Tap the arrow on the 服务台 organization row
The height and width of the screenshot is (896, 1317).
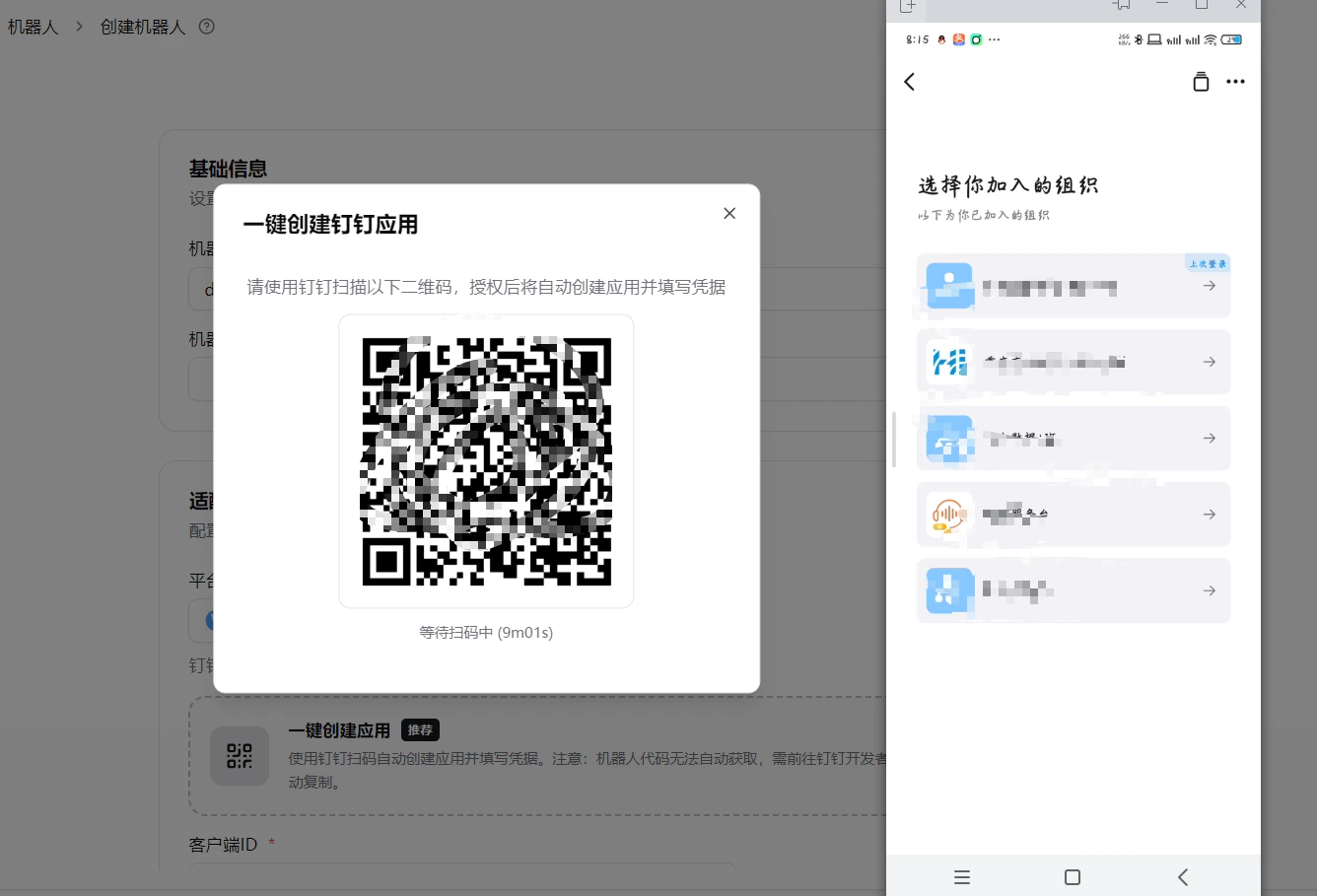point(1210,515)
